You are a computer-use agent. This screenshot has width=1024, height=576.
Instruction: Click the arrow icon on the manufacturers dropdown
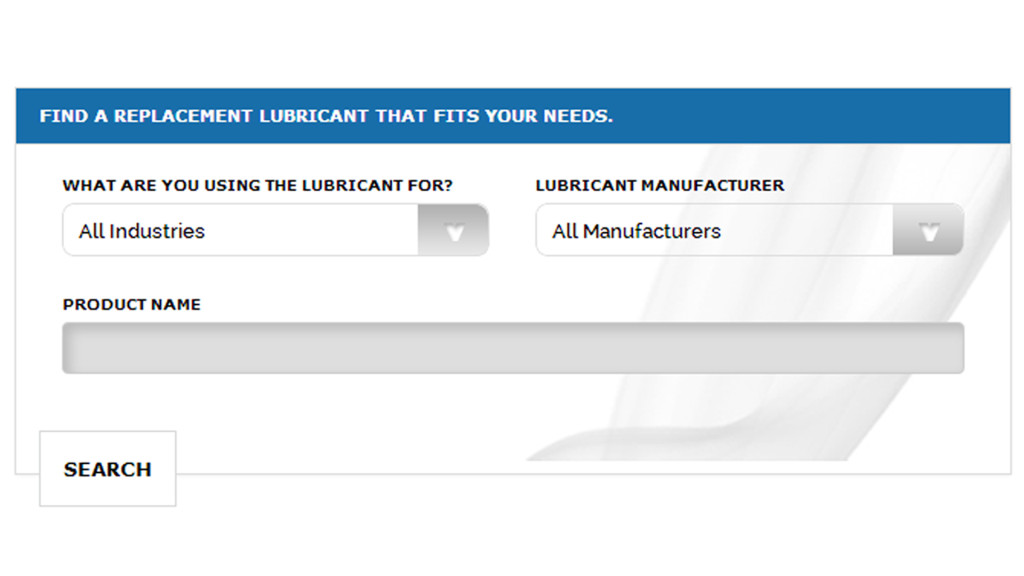point(929,231)
